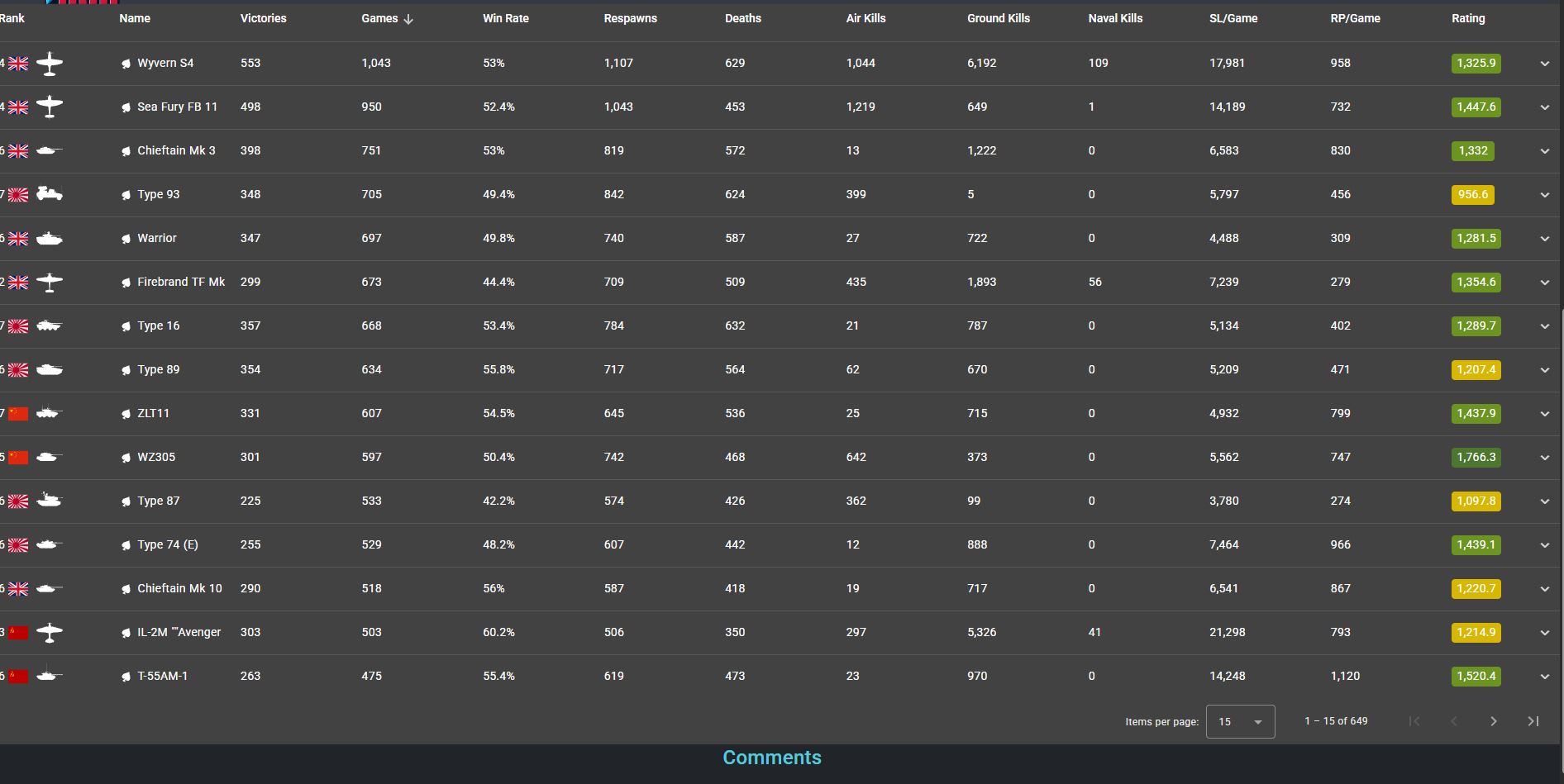Click the Japanese flag in Type 93 row
The width and height of the screenshot is (1564, 784).
(x=18, y=195)
